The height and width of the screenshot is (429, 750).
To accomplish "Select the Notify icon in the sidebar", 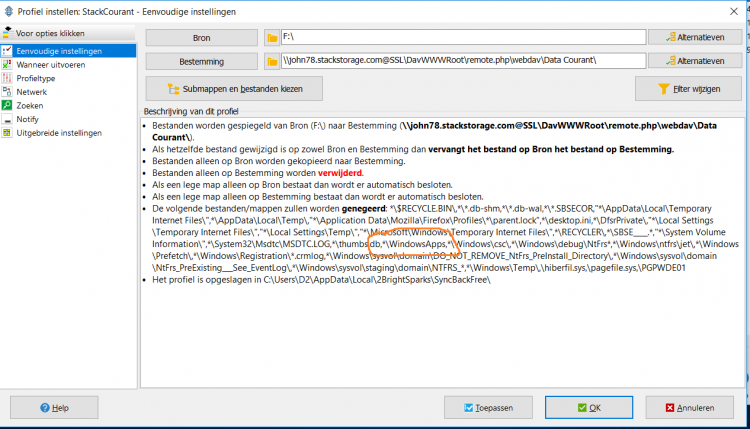I will pyautogui.click(x=8, y=119).
